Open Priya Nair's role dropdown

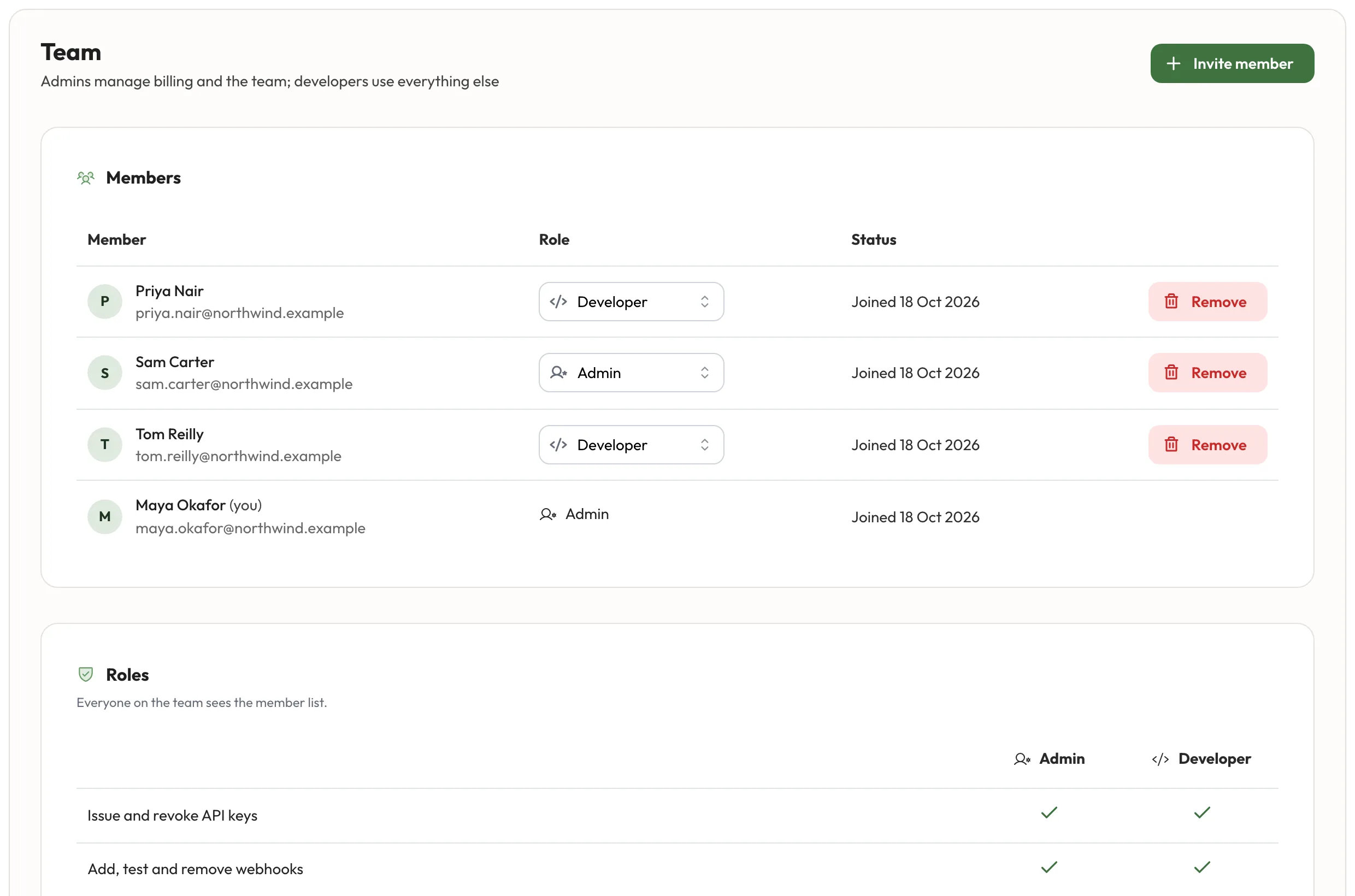(x=631, y=302)
